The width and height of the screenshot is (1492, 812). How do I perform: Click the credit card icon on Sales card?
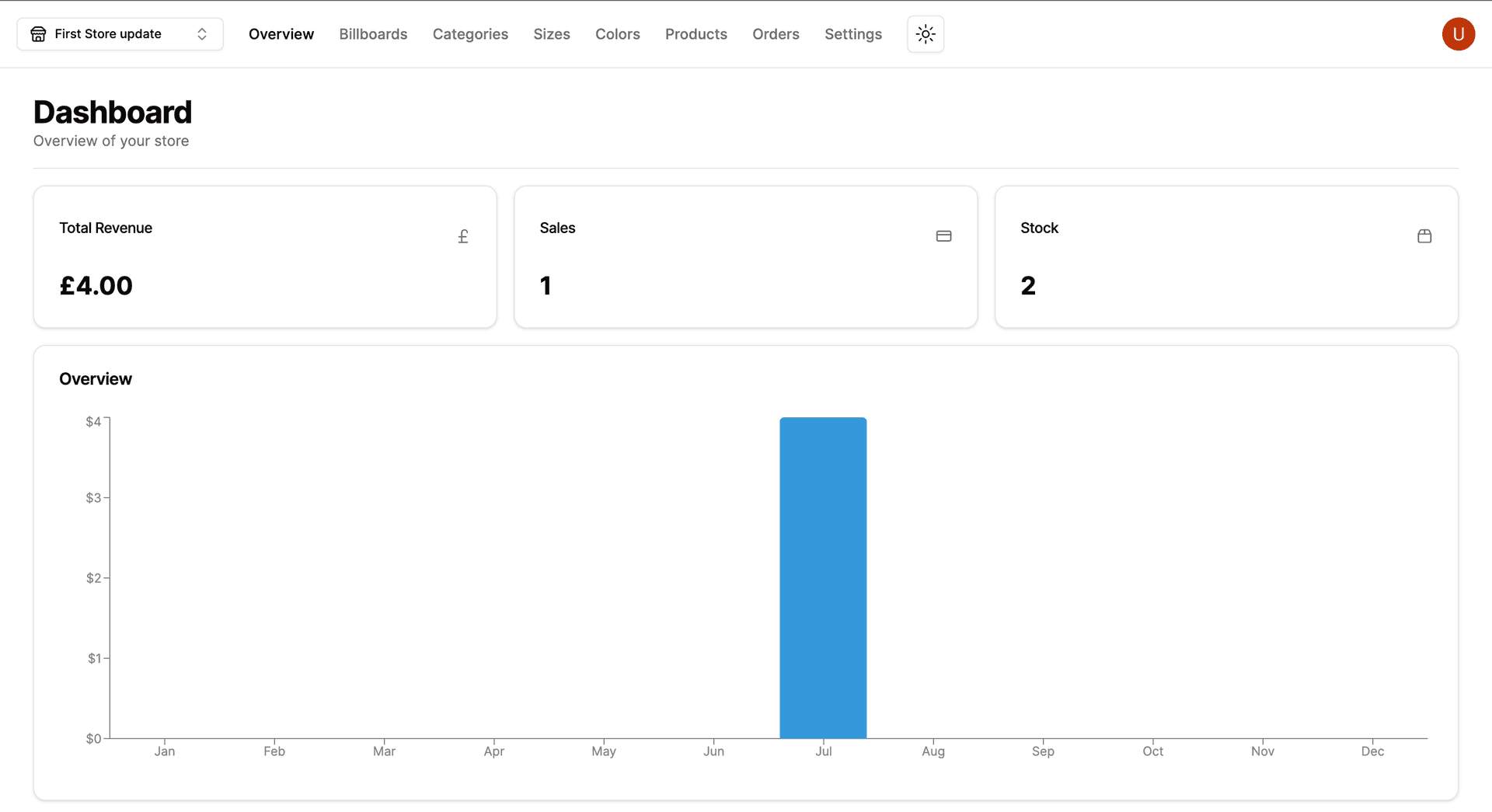click(943, 235)
